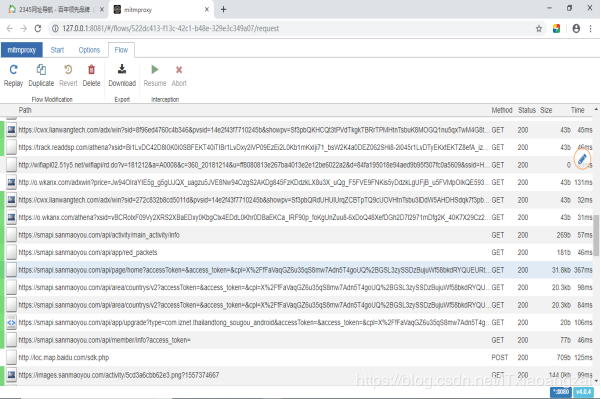Click 31.8kb size of page/home row
Screen dimensions: 601x399
point(561,270)
